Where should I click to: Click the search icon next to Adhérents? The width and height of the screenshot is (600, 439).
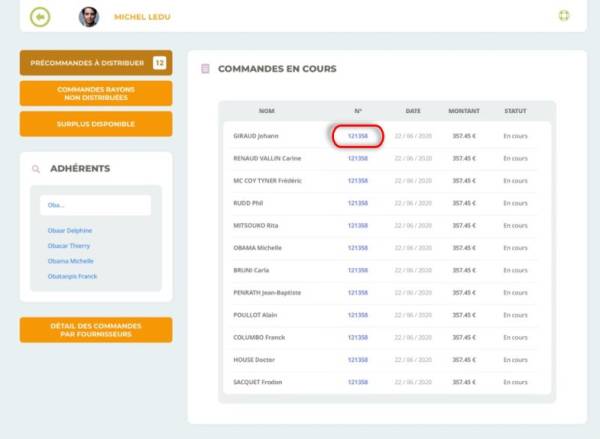coord(36,169)
